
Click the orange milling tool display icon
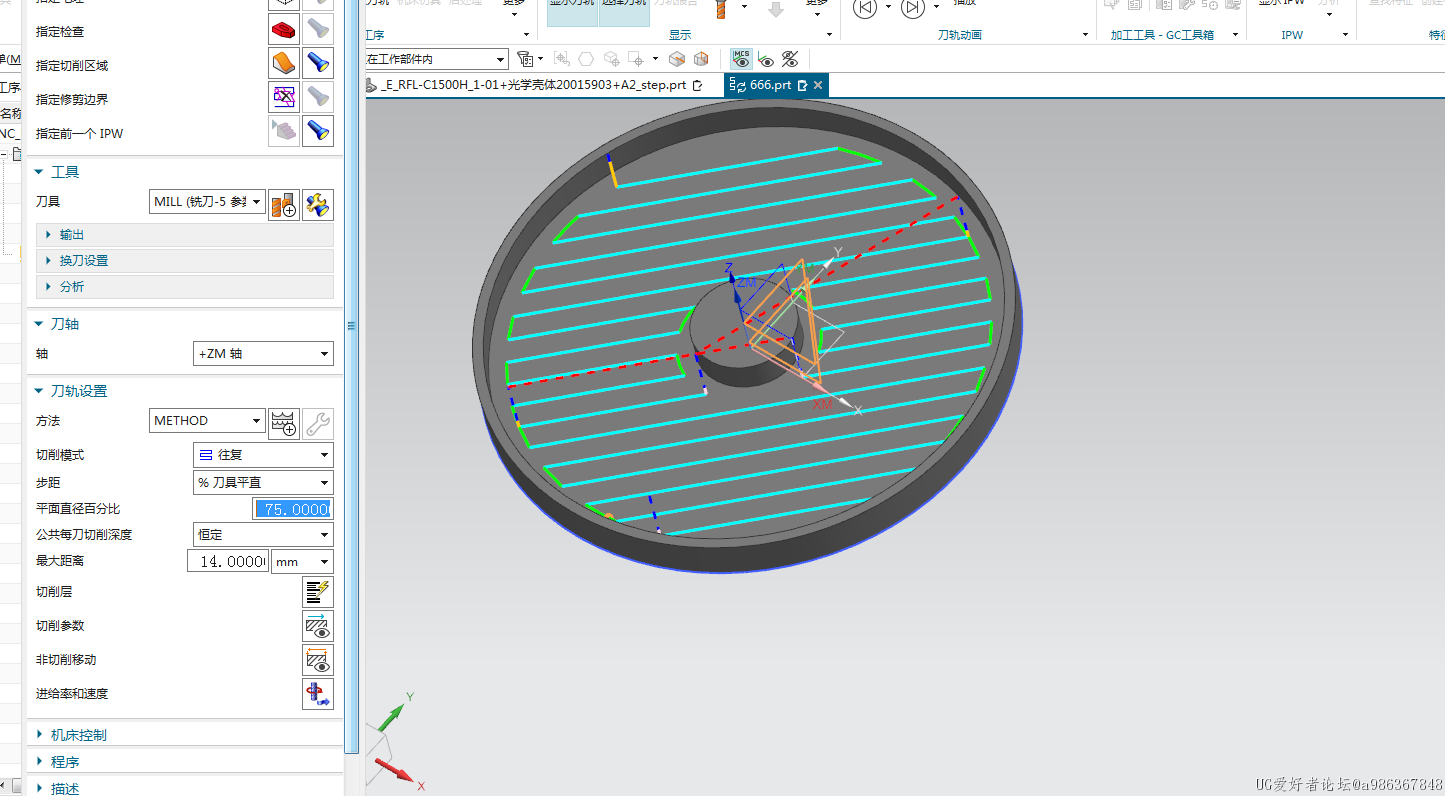(721, 8)
